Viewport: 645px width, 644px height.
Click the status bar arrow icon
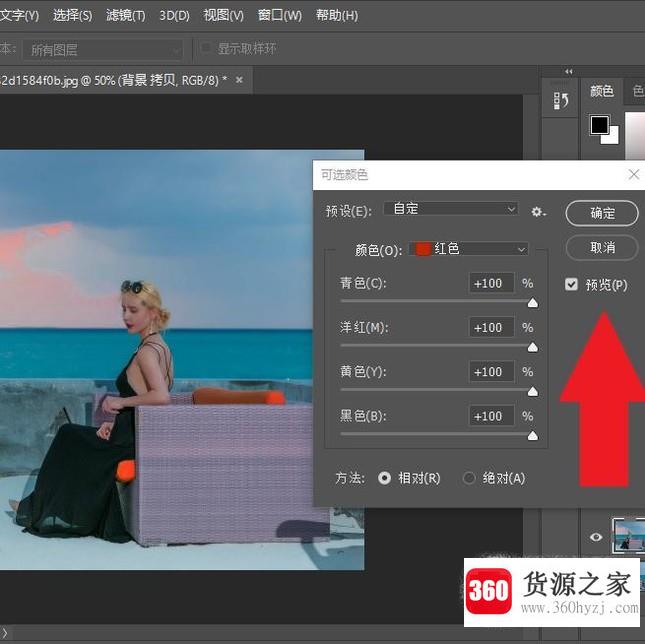point(4,634)
